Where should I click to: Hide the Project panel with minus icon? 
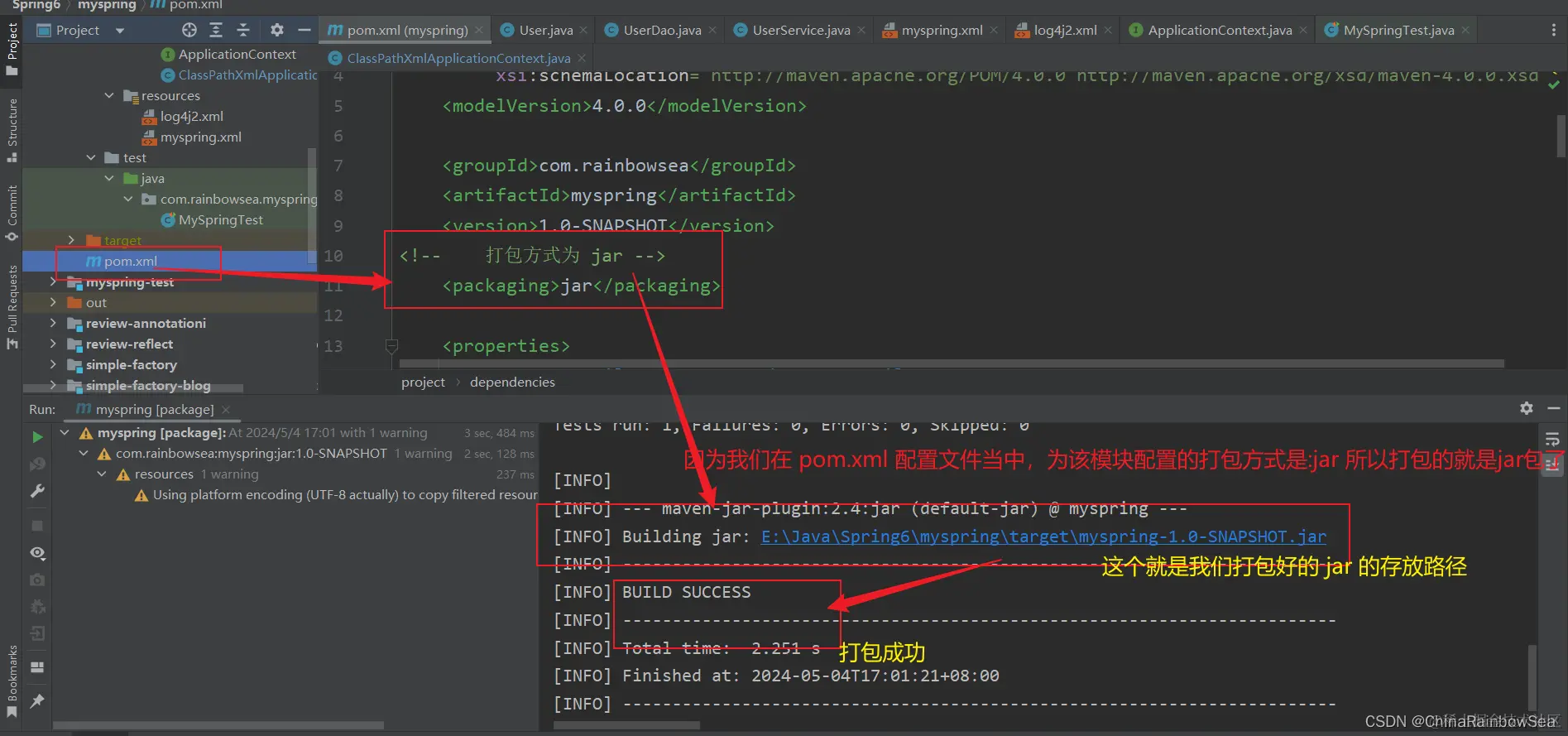304,30
